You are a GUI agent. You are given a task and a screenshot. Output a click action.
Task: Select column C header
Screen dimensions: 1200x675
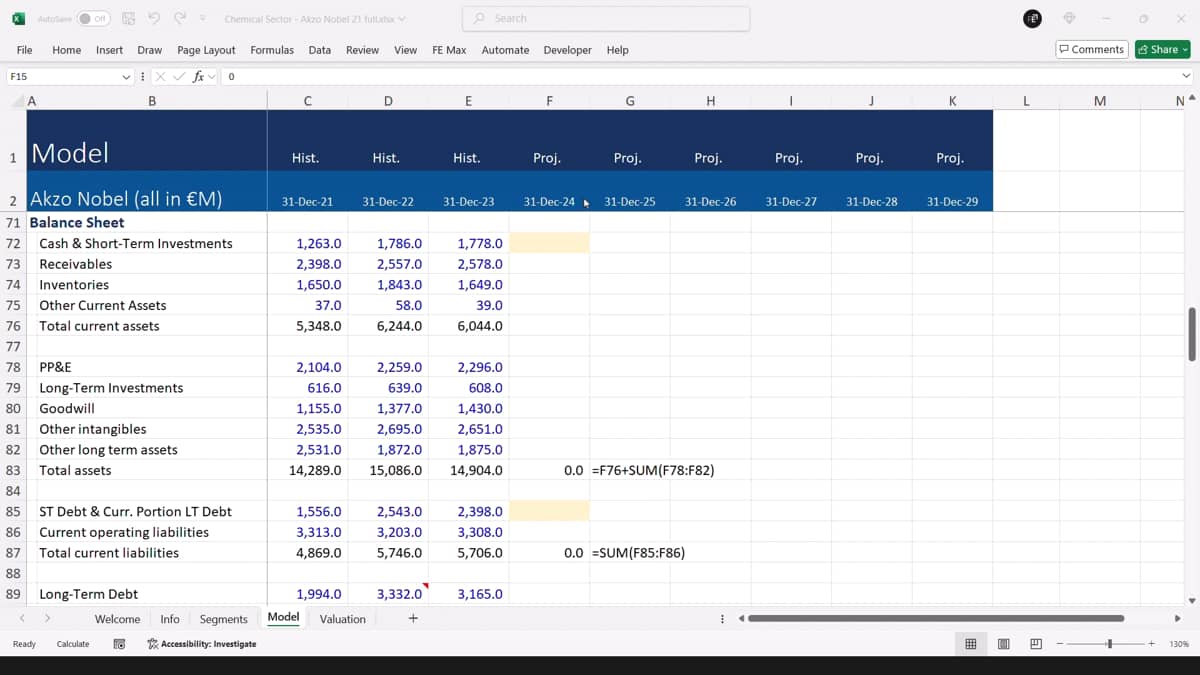(x=307, y=101)
